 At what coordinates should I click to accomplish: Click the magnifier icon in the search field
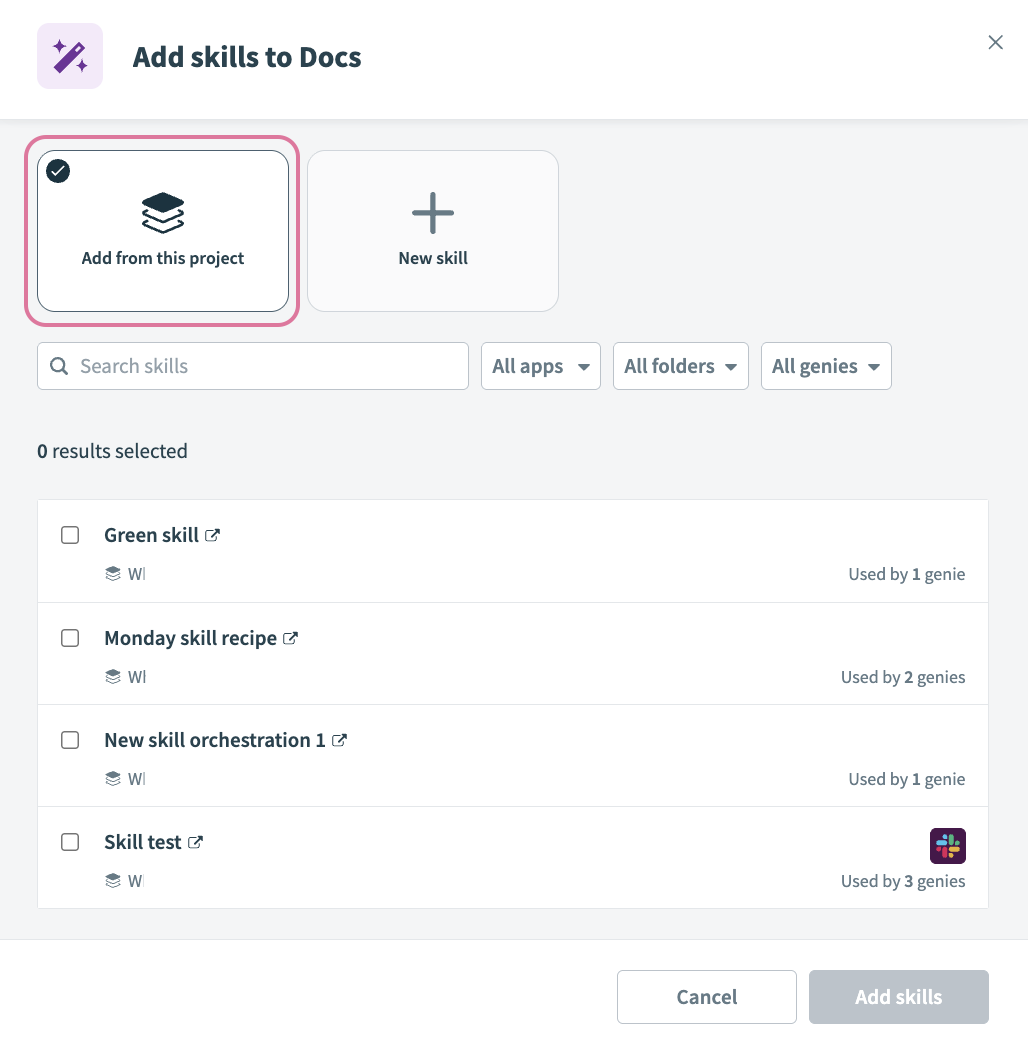coord(59,366)
